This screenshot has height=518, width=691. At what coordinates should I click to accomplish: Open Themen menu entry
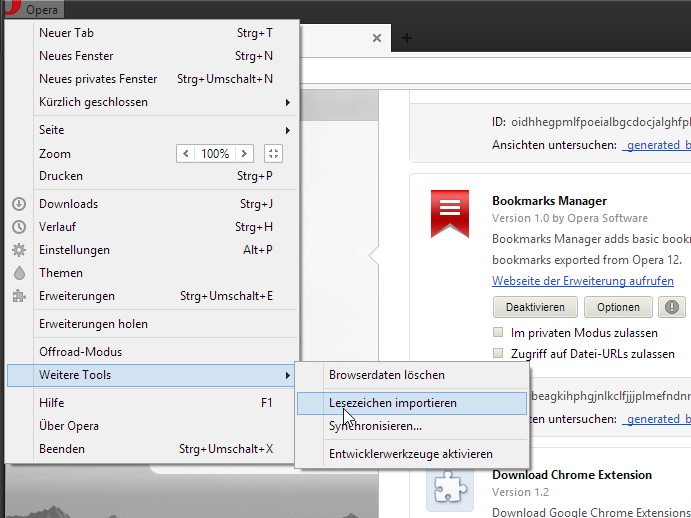pos(152,273)
